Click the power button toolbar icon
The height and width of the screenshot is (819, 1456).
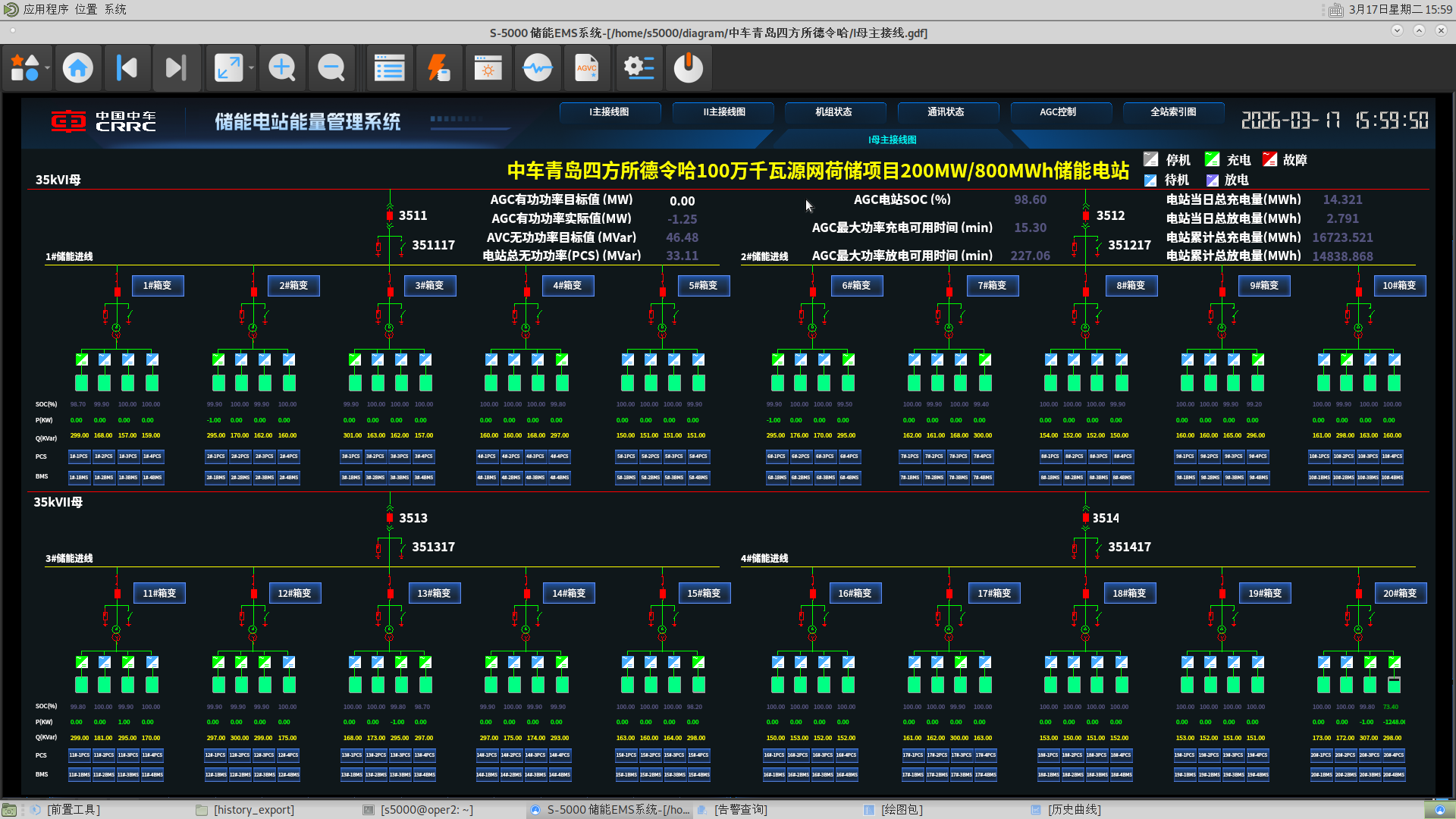(x=689, y=68)
